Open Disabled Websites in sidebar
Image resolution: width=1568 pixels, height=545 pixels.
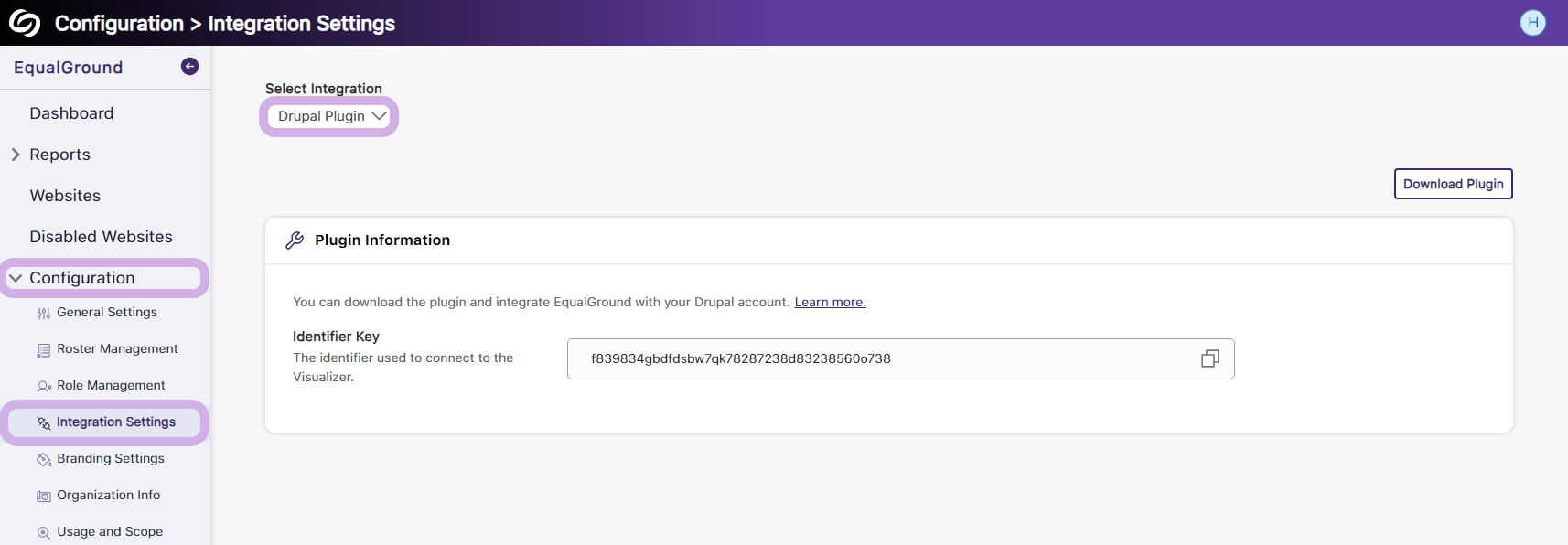(101, 237)
